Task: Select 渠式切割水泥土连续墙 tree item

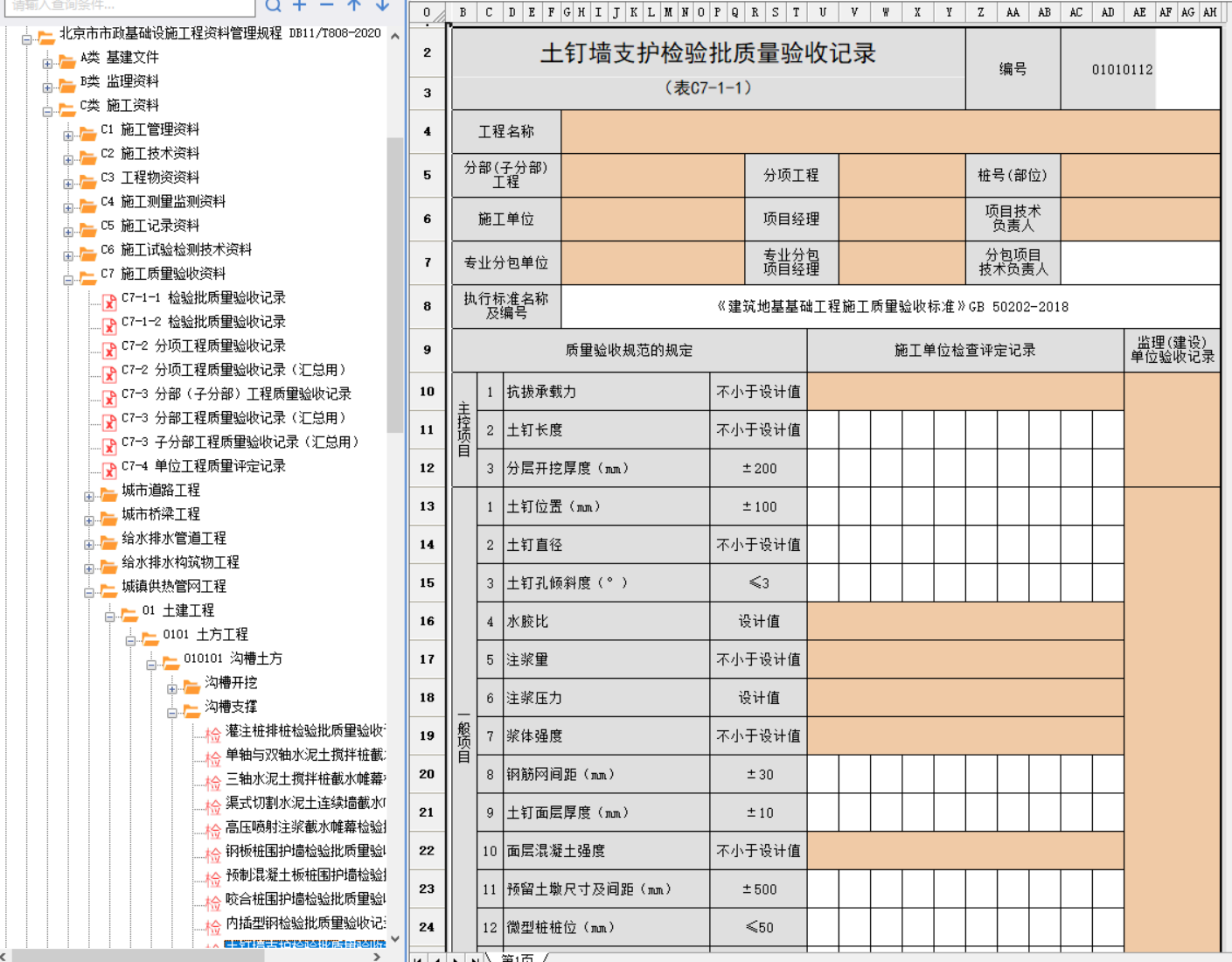Action: pyautogui.click(x=305, y=803)
